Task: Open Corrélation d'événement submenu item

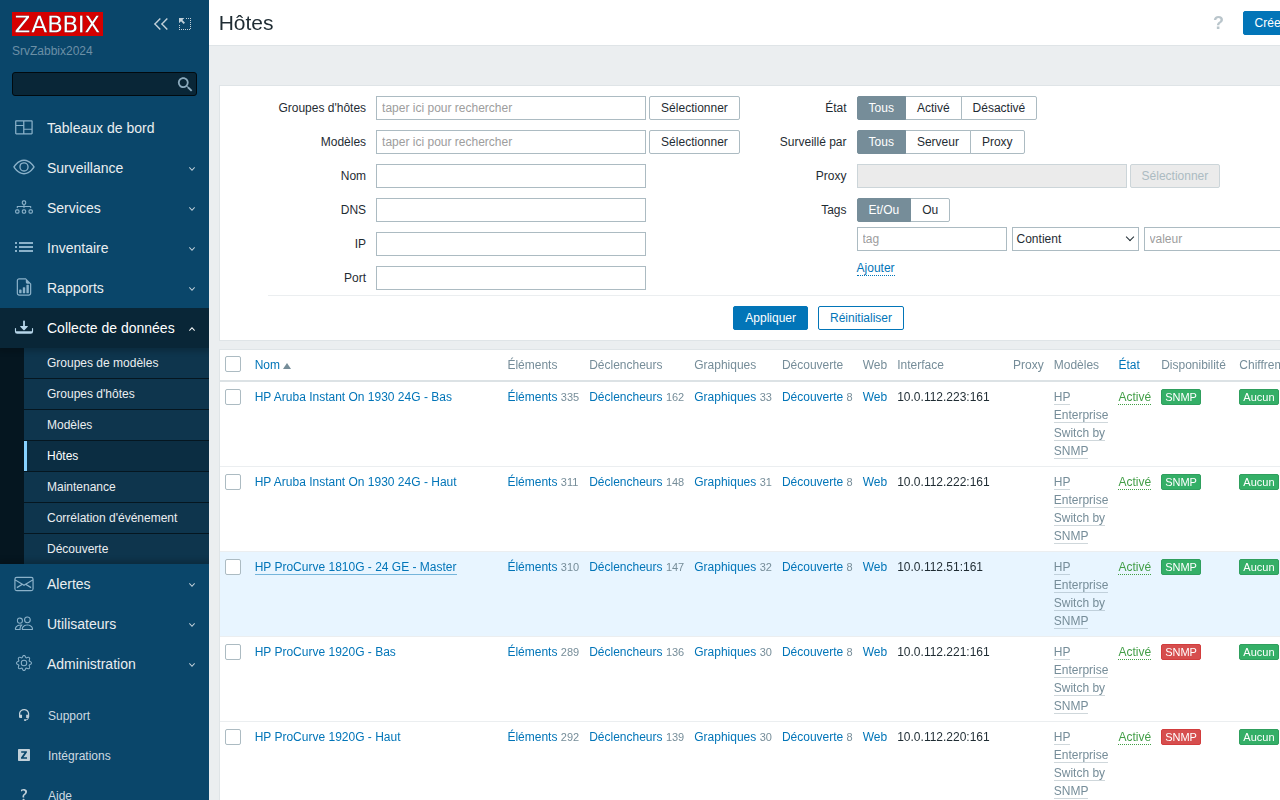Action: coord(116,518)
